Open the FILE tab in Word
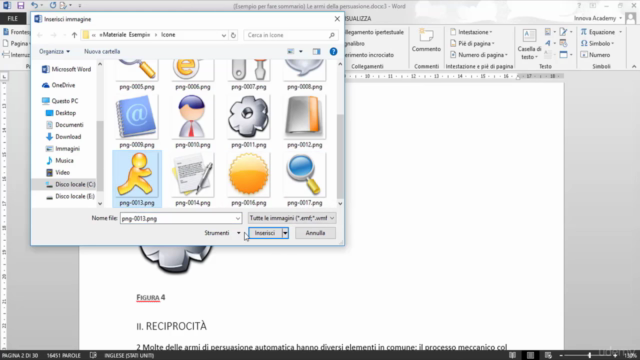The width and height of the screenshot is (640, 360). [x=13, y=18]
